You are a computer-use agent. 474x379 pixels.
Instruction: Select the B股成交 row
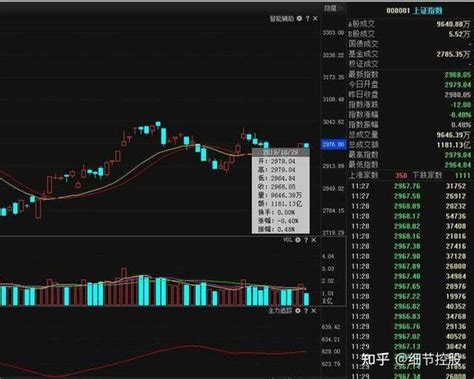[410, 34]
